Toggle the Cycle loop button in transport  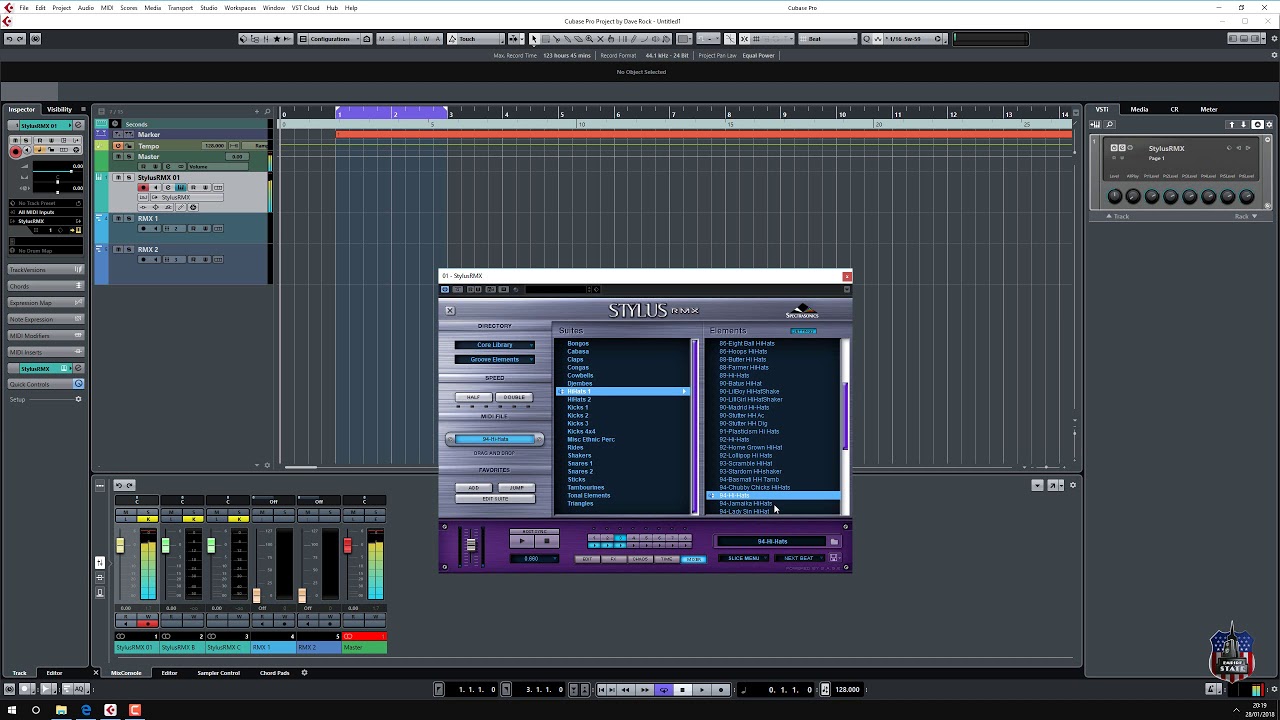[x=664, y=689]
